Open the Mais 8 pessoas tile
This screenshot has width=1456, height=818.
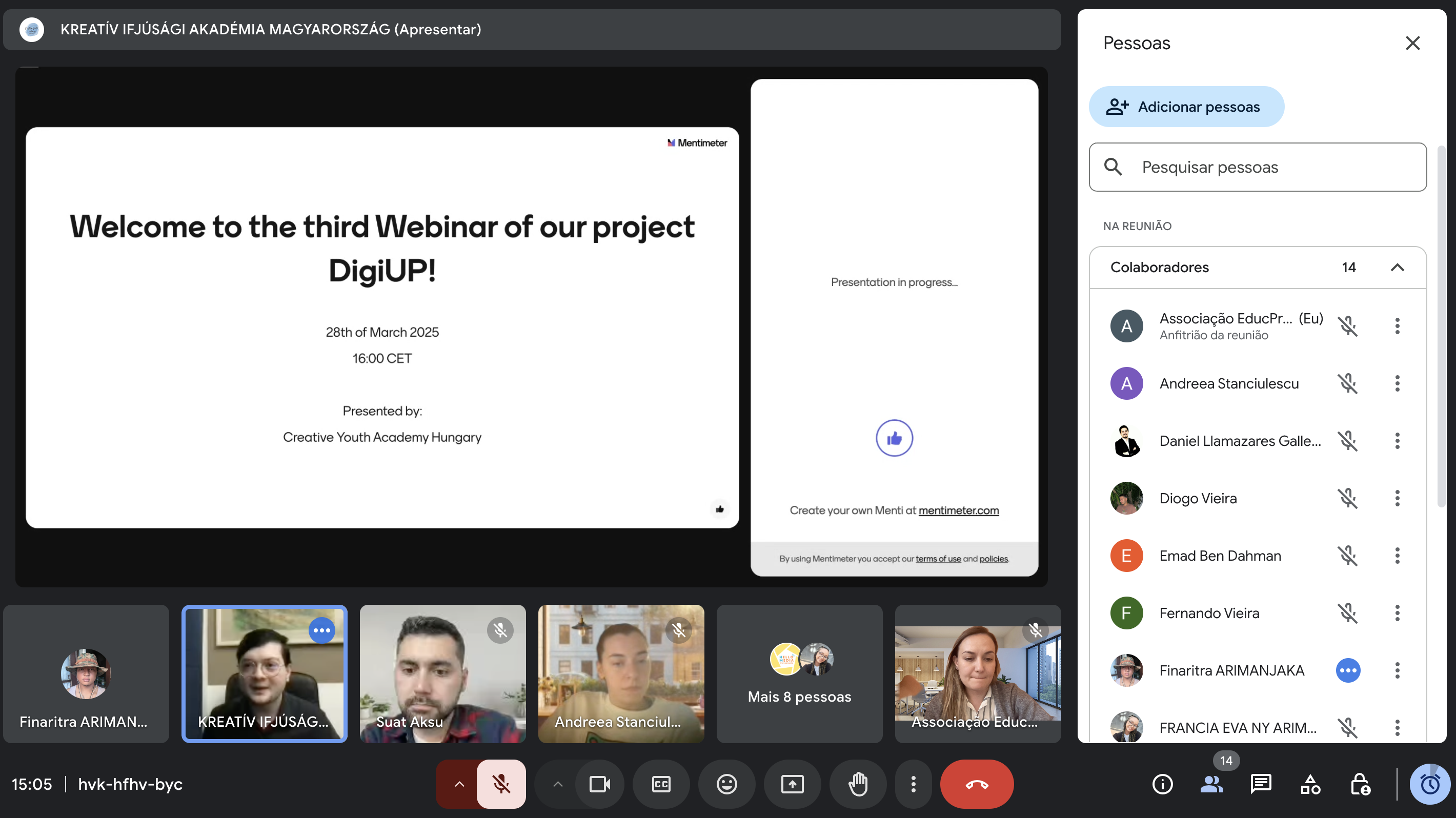(x=799, y=673)
